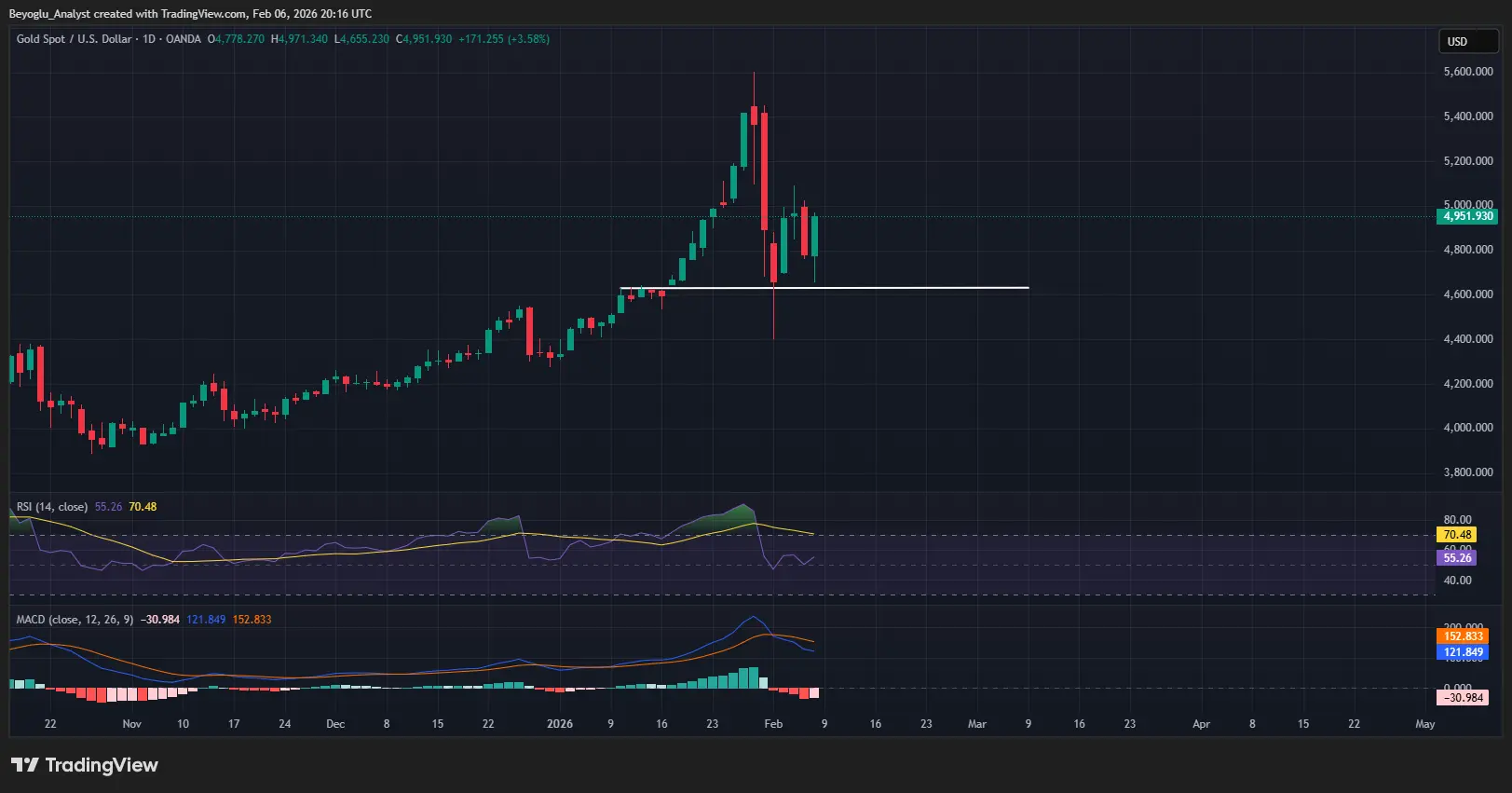Click the 3,800.000 price scale label
The height and width of the screenshot is (793, 1512).
click(1468, 472)
